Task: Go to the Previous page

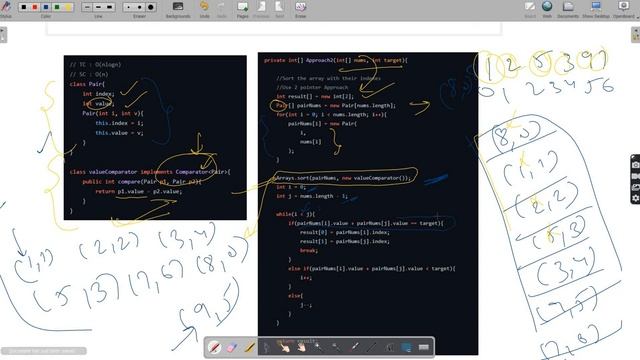Action: tap(261, 9)
